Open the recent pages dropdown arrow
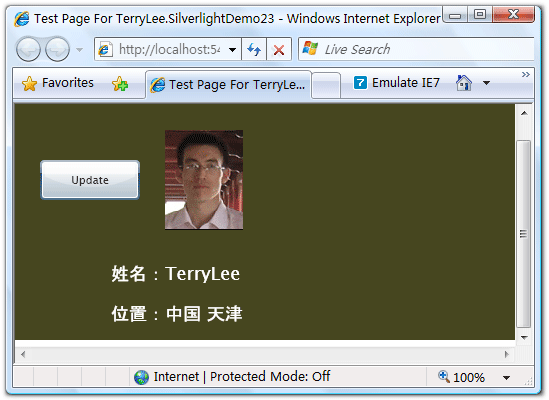549x400 pixels. pos(79,50)
